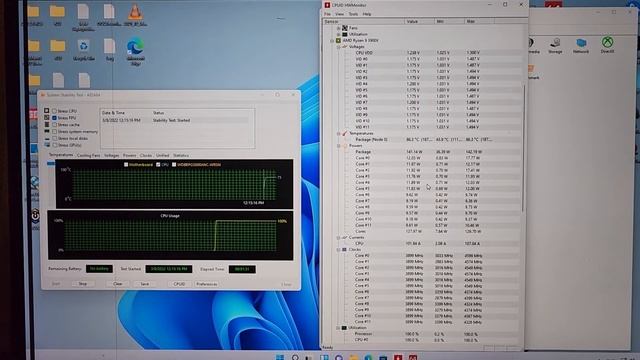
Task: Click the memory icon beside Stress system memory
Action: [x=47, y=131]
